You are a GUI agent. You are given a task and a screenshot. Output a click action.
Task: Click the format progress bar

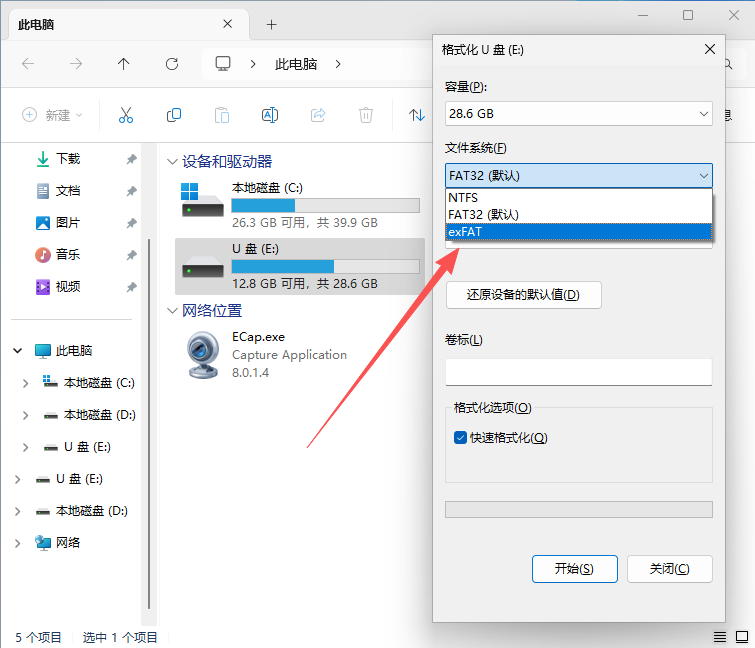click(x=578, y=509)
